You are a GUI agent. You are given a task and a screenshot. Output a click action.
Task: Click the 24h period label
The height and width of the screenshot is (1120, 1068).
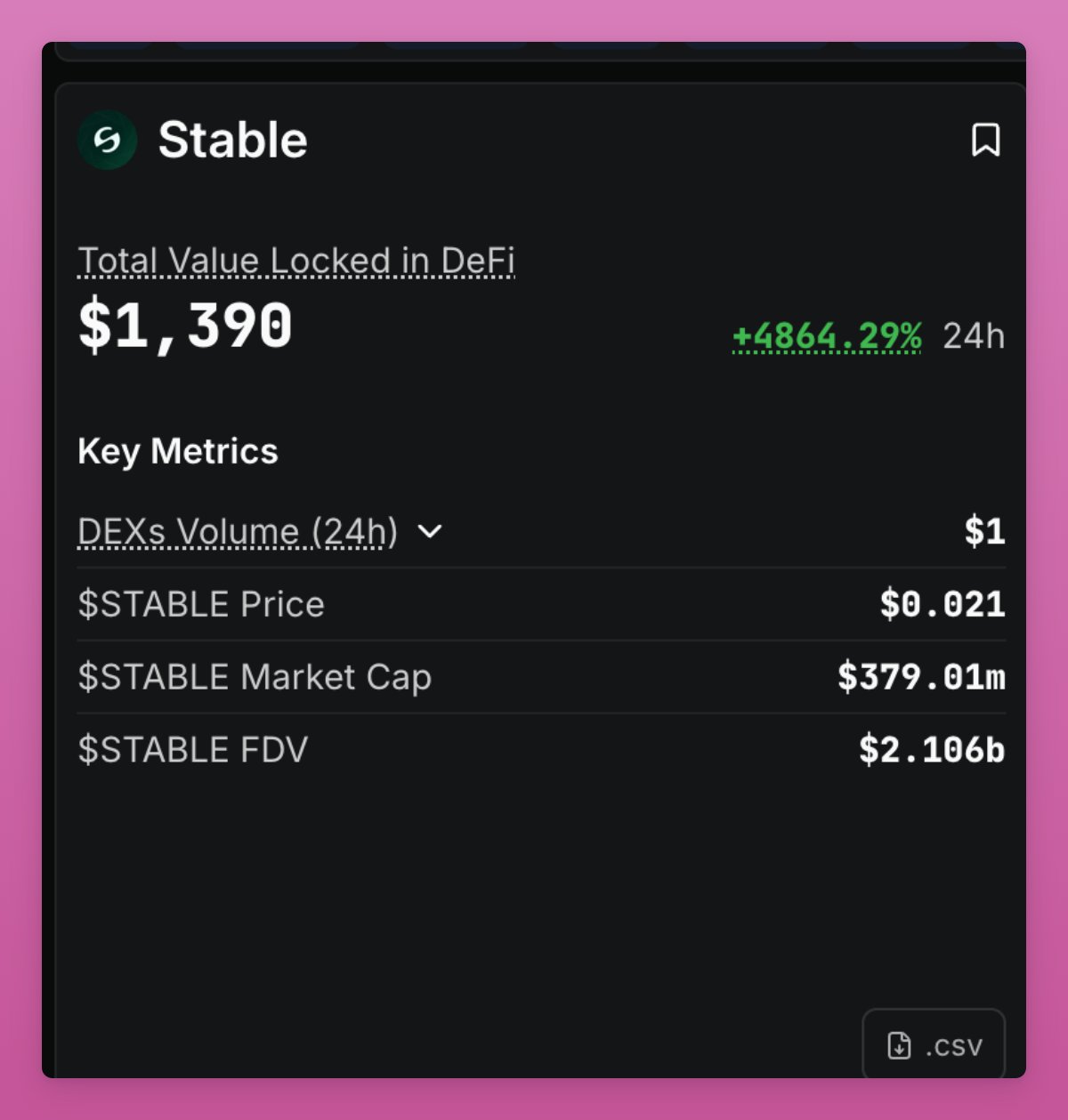pyautogui.click(x=973, y=336)
